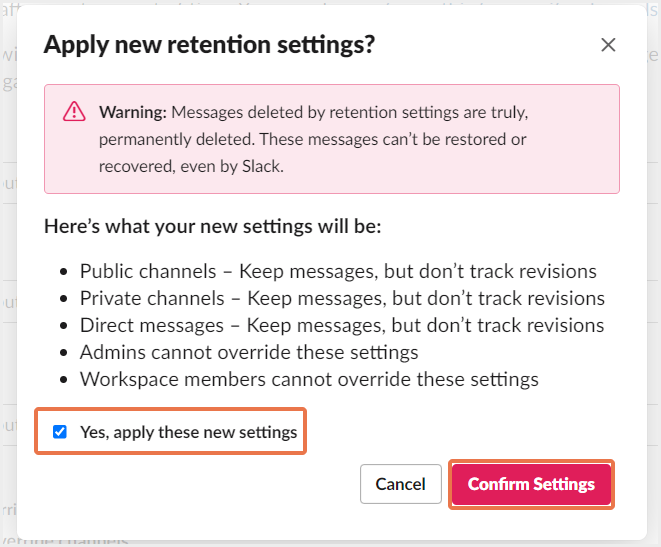The height and width of the screenshot is (547, 661).
Task: Click the "Apply new retention settings?" title
Action: click(209, 45)
